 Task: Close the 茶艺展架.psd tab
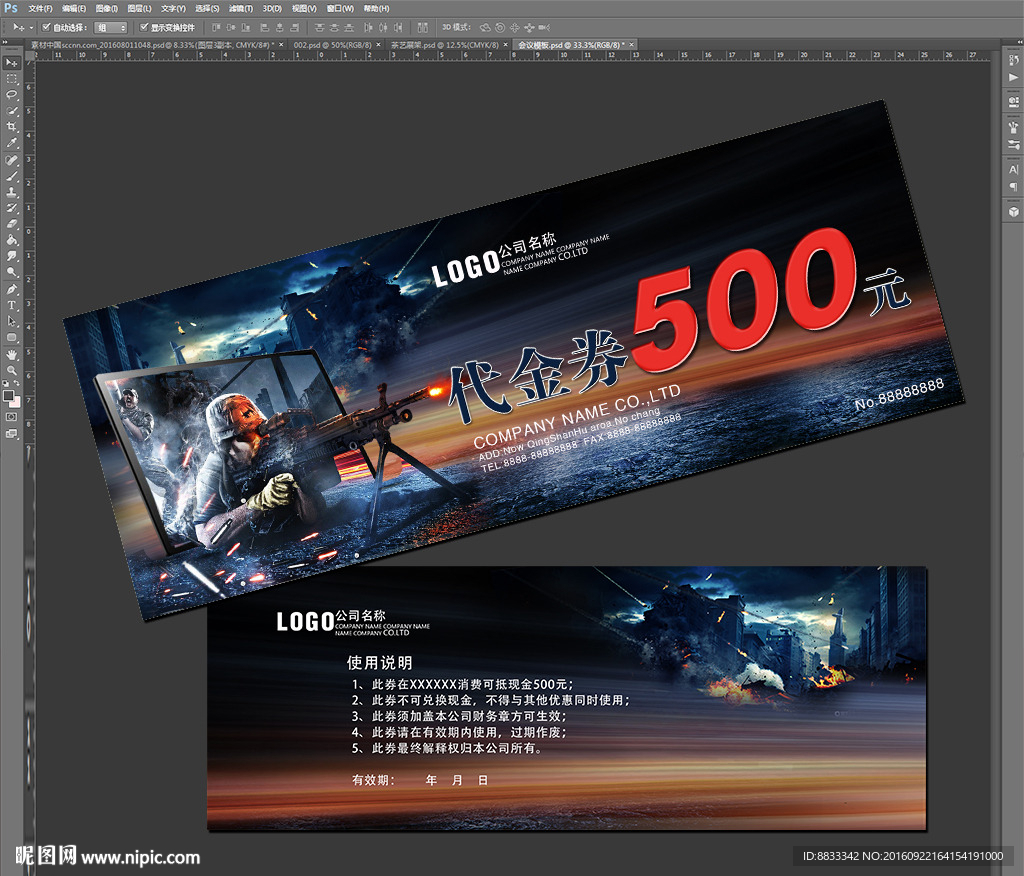[x=505, y=45]
